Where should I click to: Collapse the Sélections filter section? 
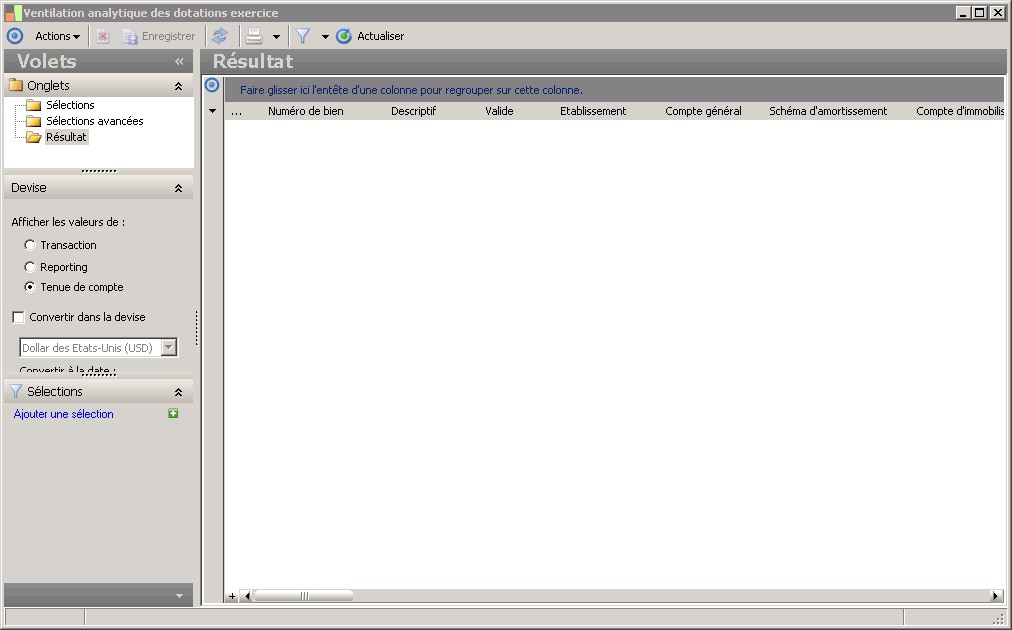pos(178,392)
